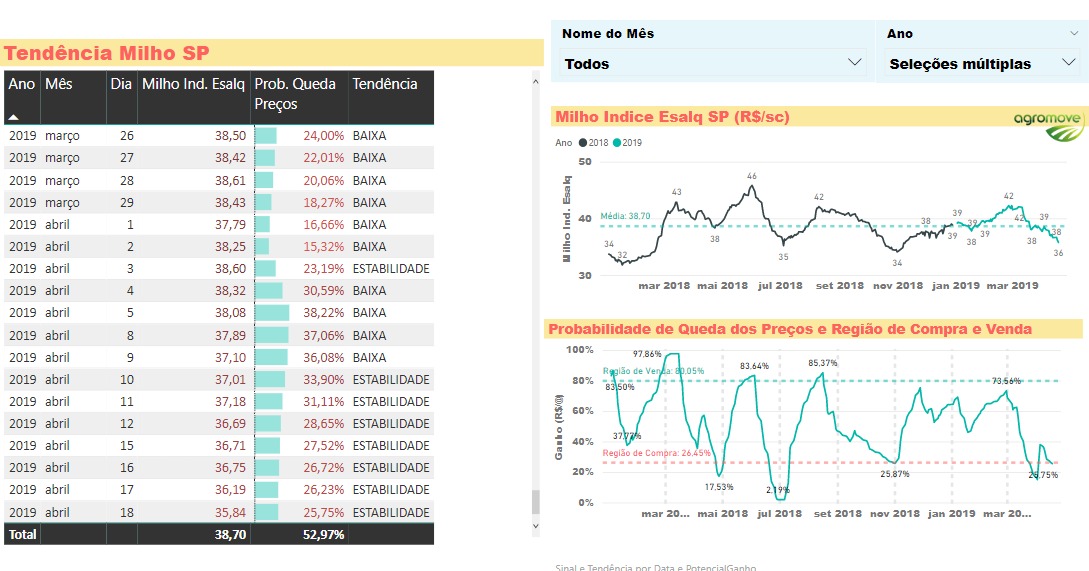The height and width of the screenshot is (571, 1089).
Task: Click the Média: 38,70 reference label
Action: (x=625, y=216)
